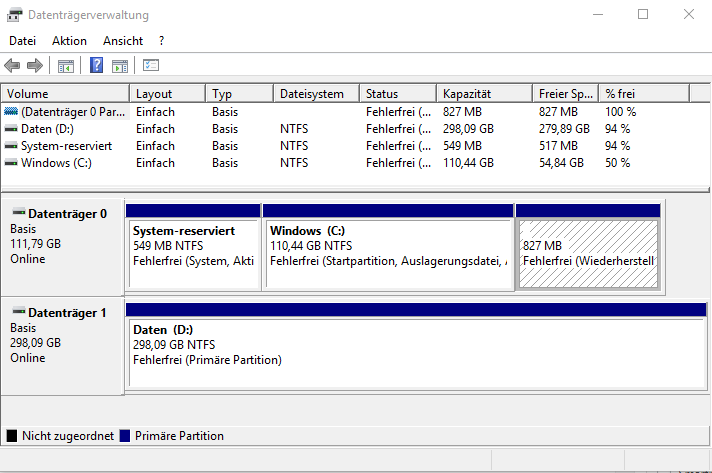Minimize the Datenträgerverwaltung window

coord(598,15)
